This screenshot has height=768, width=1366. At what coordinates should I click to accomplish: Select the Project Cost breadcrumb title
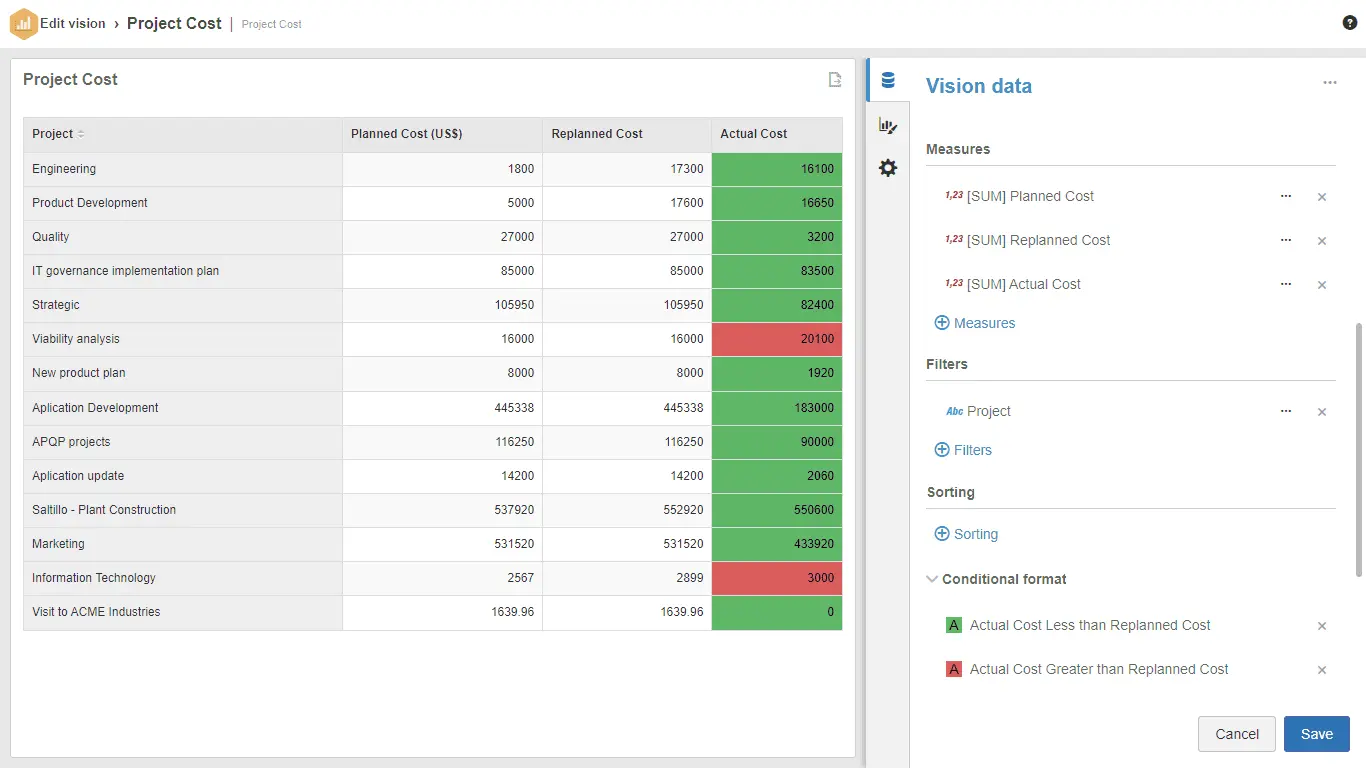[x=174, y=22]
